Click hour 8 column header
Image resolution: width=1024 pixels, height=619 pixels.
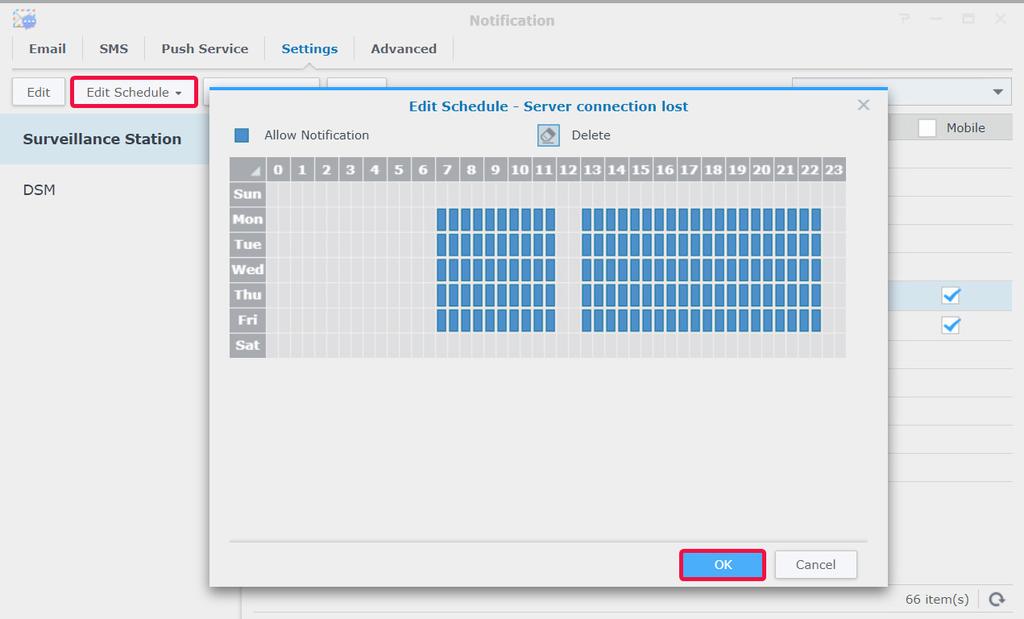(472, 169)
